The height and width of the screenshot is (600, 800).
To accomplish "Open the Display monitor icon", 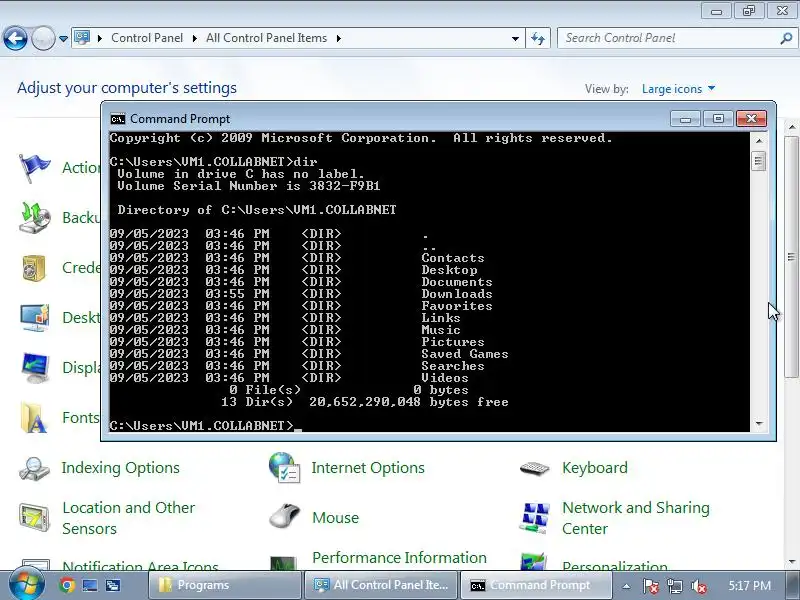I will (34, 368).
